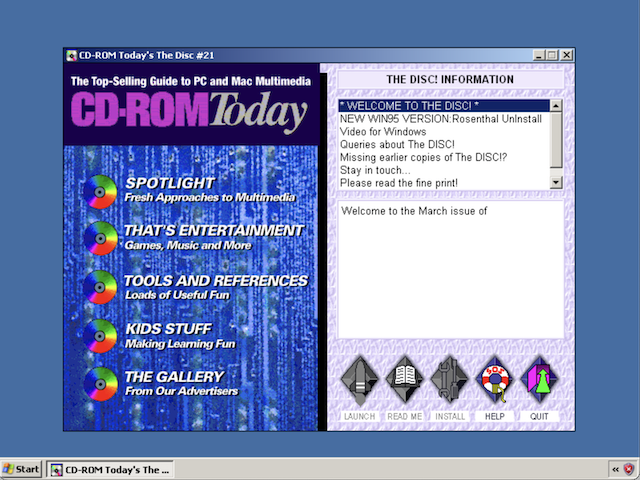This screenshot has width=640, height=480.
Task: Click the Quit exit door icon
Action: [539, 380]
